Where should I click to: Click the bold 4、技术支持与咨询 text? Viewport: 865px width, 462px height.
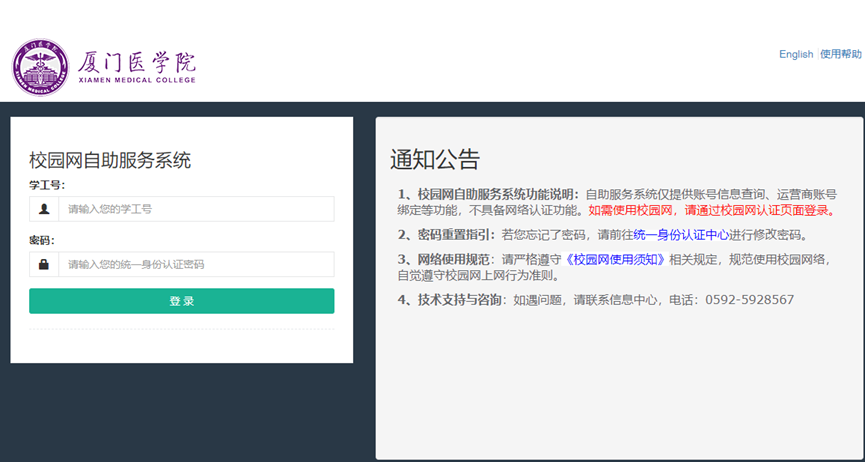click(x=450, y=300)
